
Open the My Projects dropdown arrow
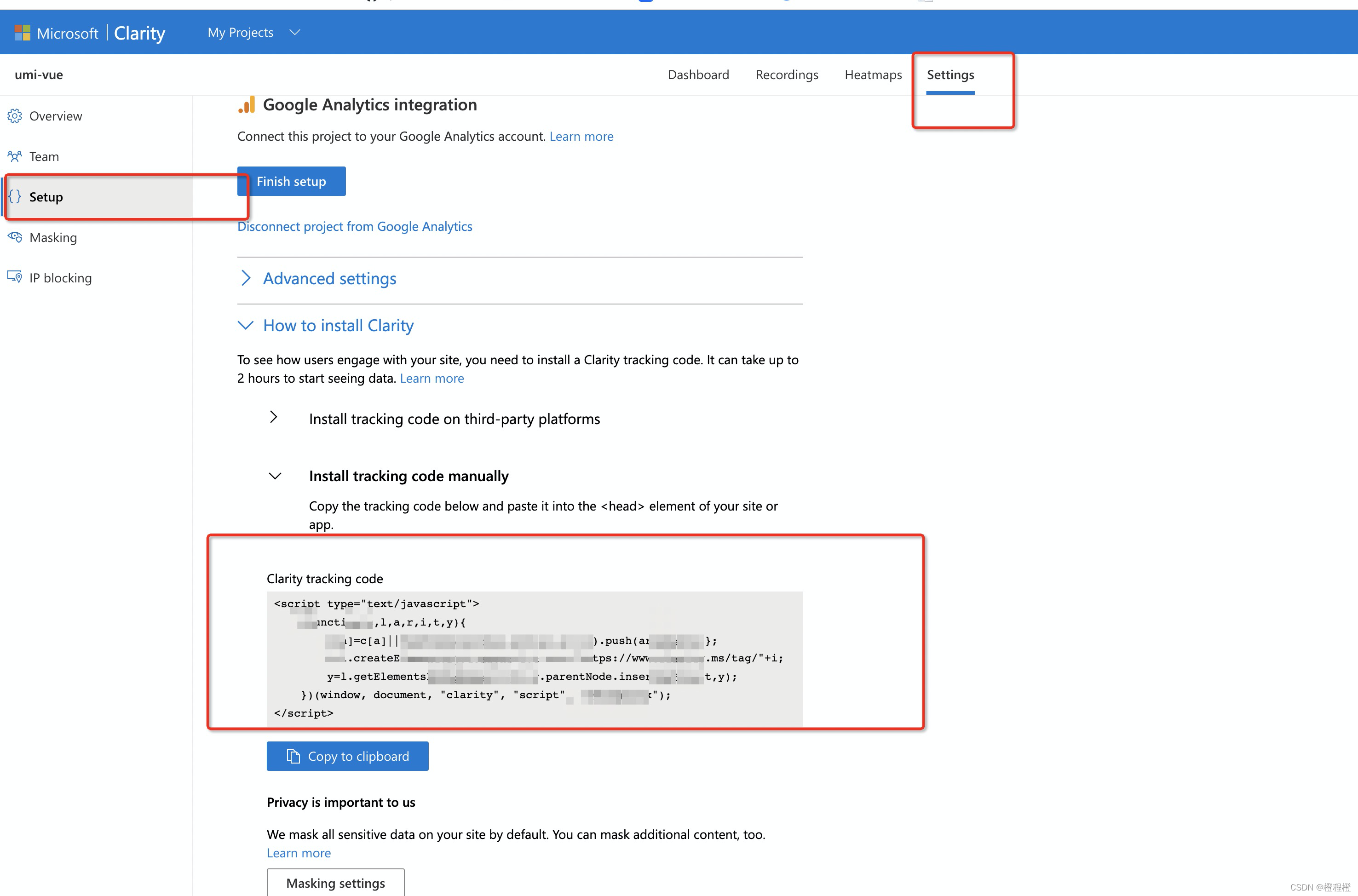coord(295,33)
